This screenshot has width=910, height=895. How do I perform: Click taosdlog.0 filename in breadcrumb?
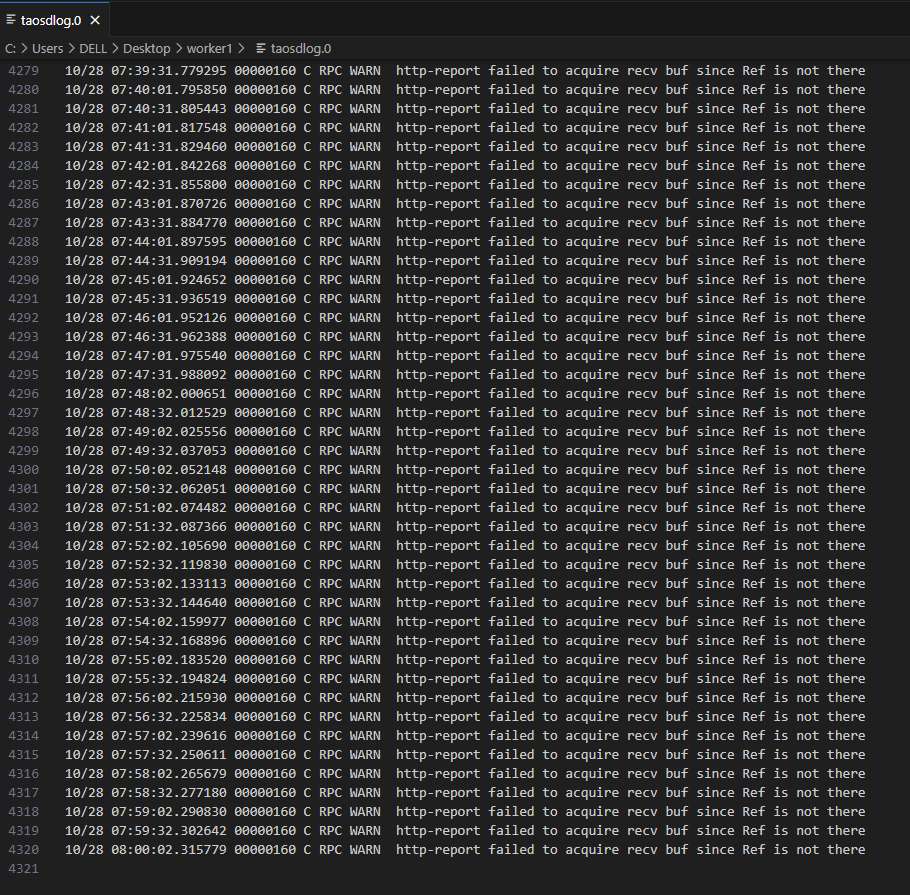[301, 48]
